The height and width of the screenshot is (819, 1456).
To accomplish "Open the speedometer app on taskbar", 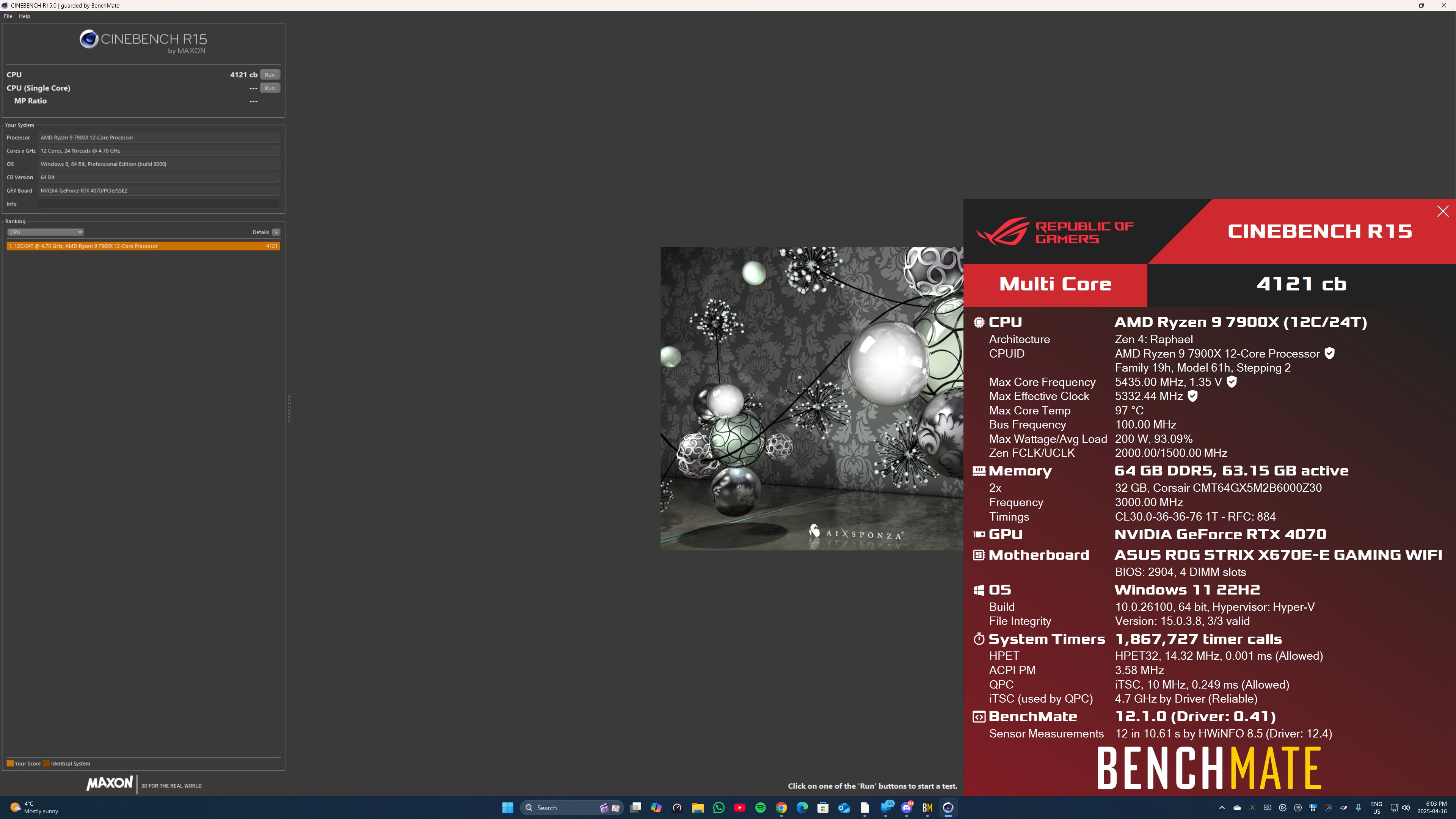I will (677, 808).
